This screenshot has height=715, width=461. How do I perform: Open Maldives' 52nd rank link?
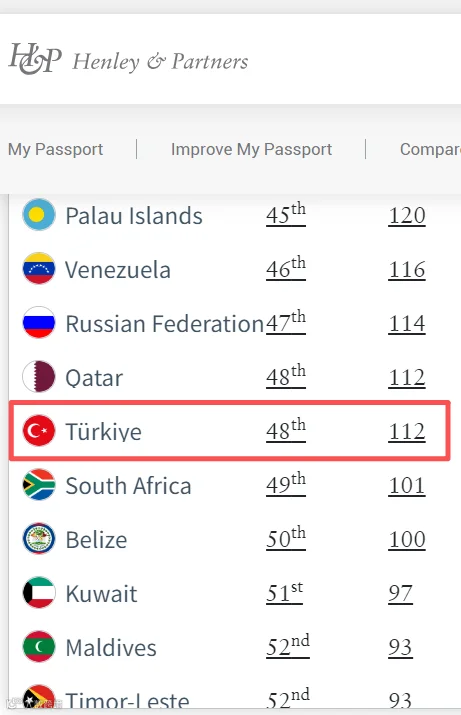[x=288, y=646]
